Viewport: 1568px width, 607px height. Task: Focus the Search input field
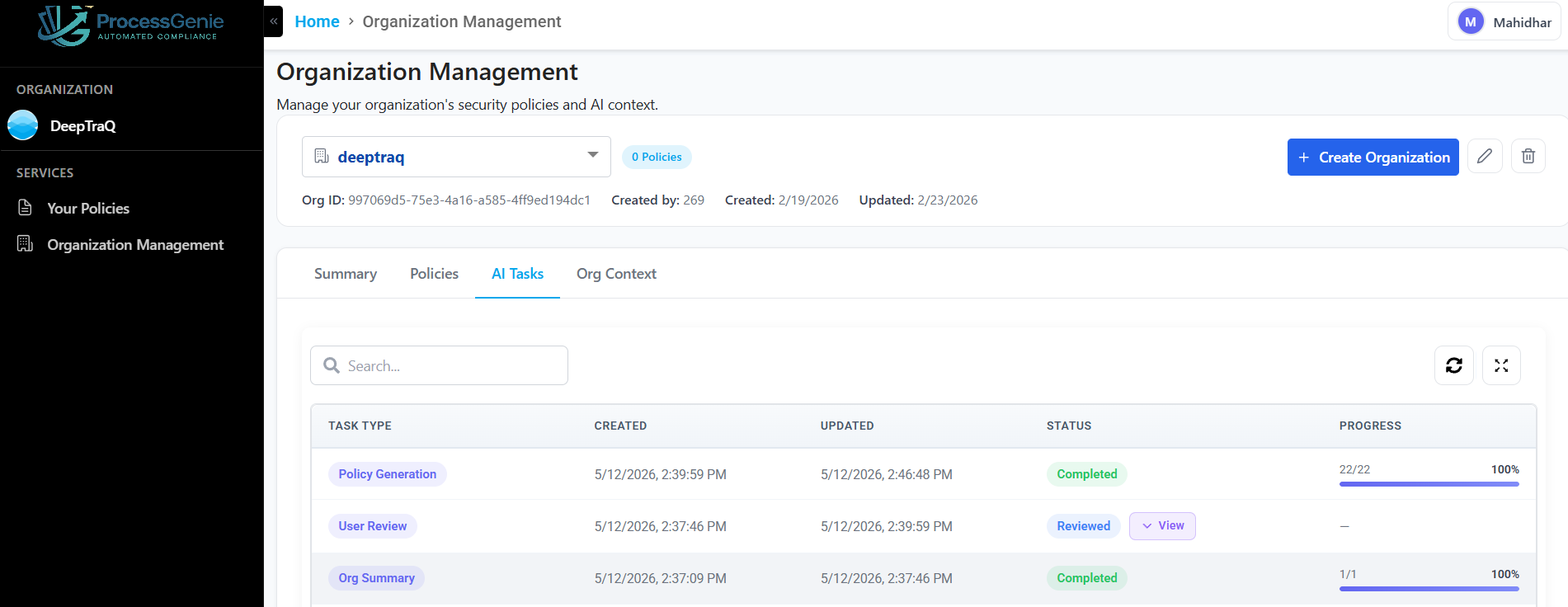pos(439,365)
